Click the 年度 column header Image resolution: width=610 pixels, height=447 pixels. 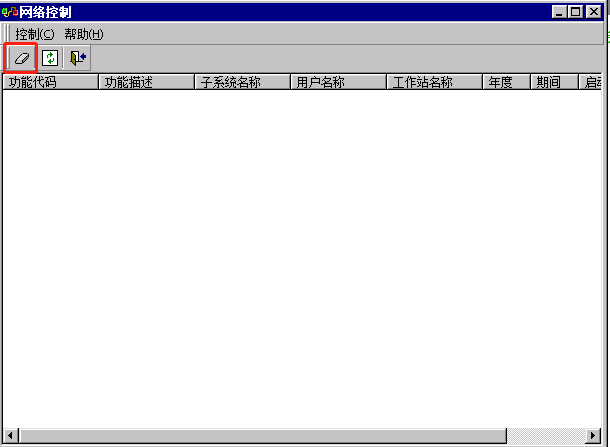click(x=507, y=82)
